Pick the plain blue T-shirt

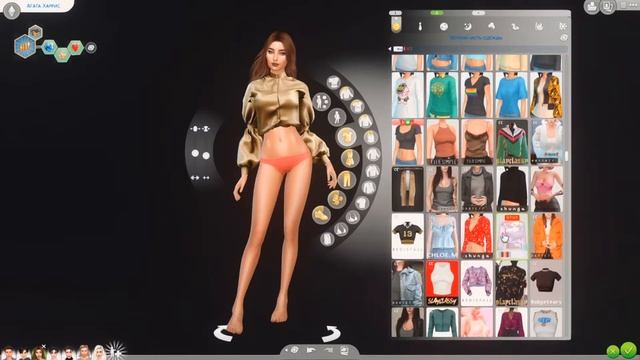(511, 95)
